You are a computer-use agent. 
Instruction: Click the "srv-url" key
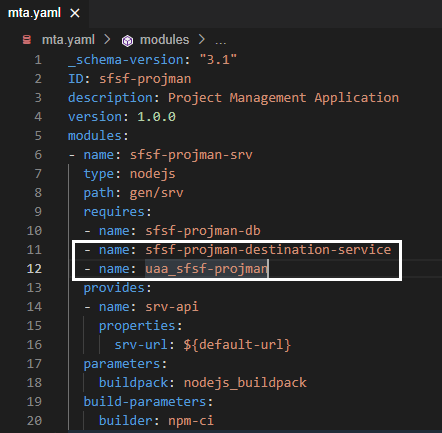(141, 345)
